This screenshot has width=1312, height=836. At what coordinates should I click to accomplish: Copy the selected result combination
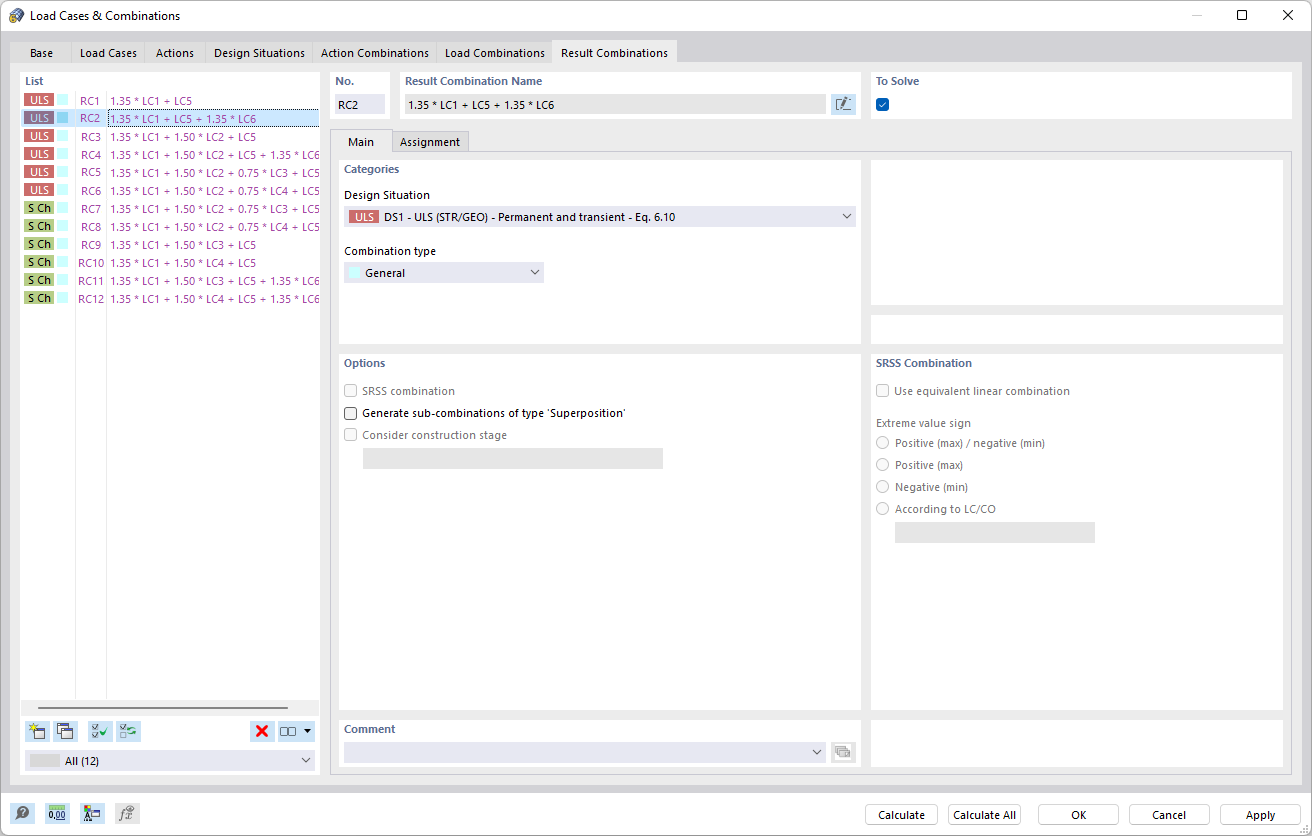(65, 731)
